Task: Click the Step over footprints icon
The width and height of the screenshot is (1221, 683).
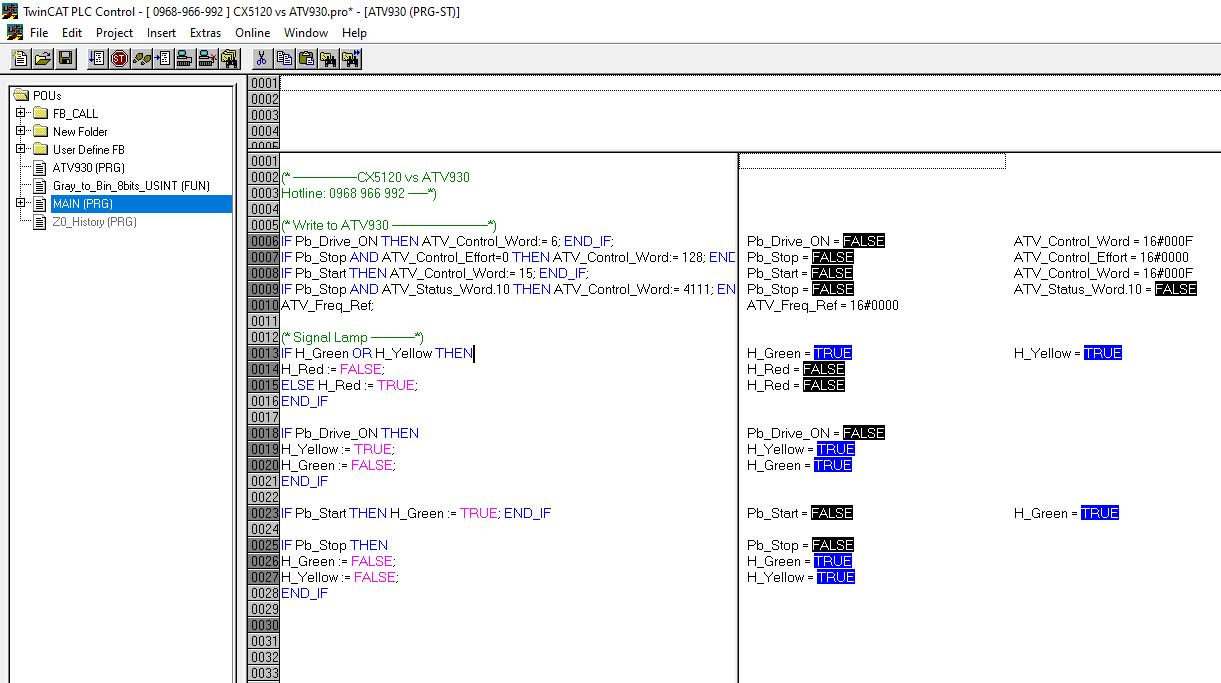Action: [x=142, y=58]
